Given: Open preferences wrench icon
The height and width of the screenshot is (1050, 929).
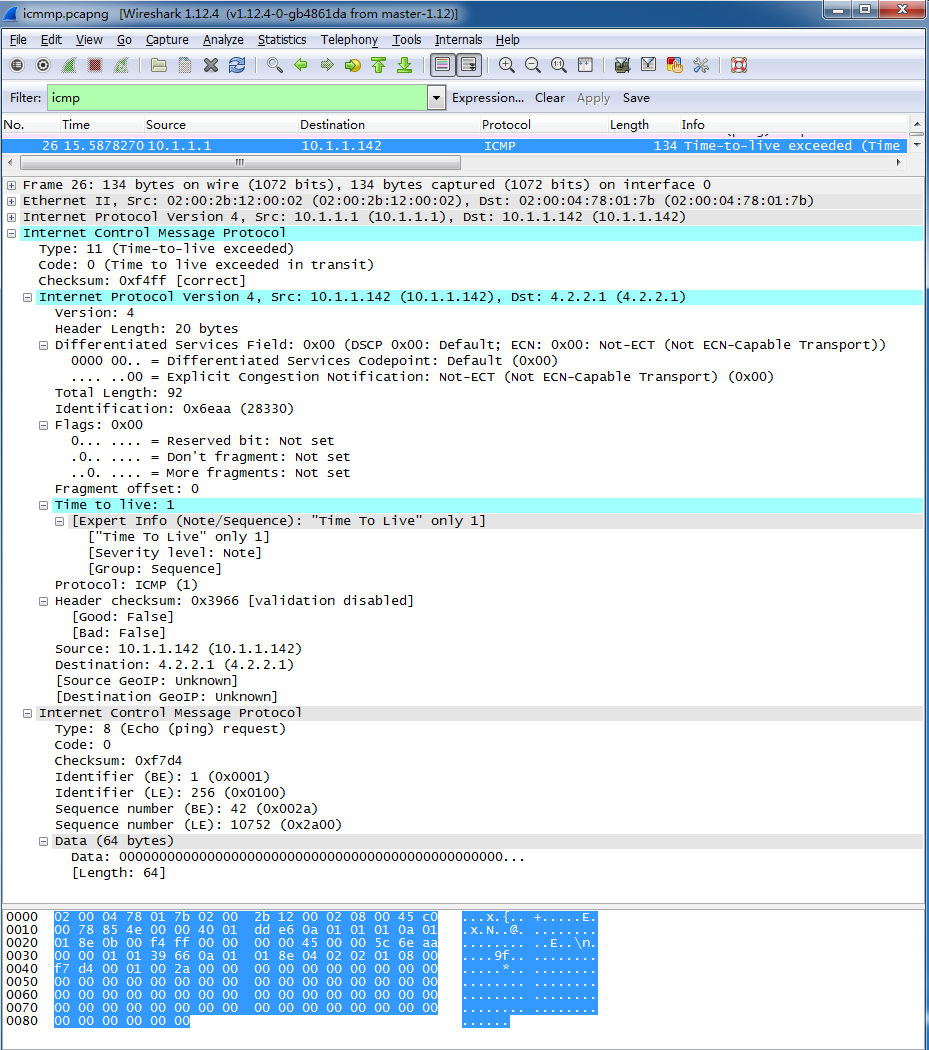Looking at the screenshot, I should (x=701, y=65).
